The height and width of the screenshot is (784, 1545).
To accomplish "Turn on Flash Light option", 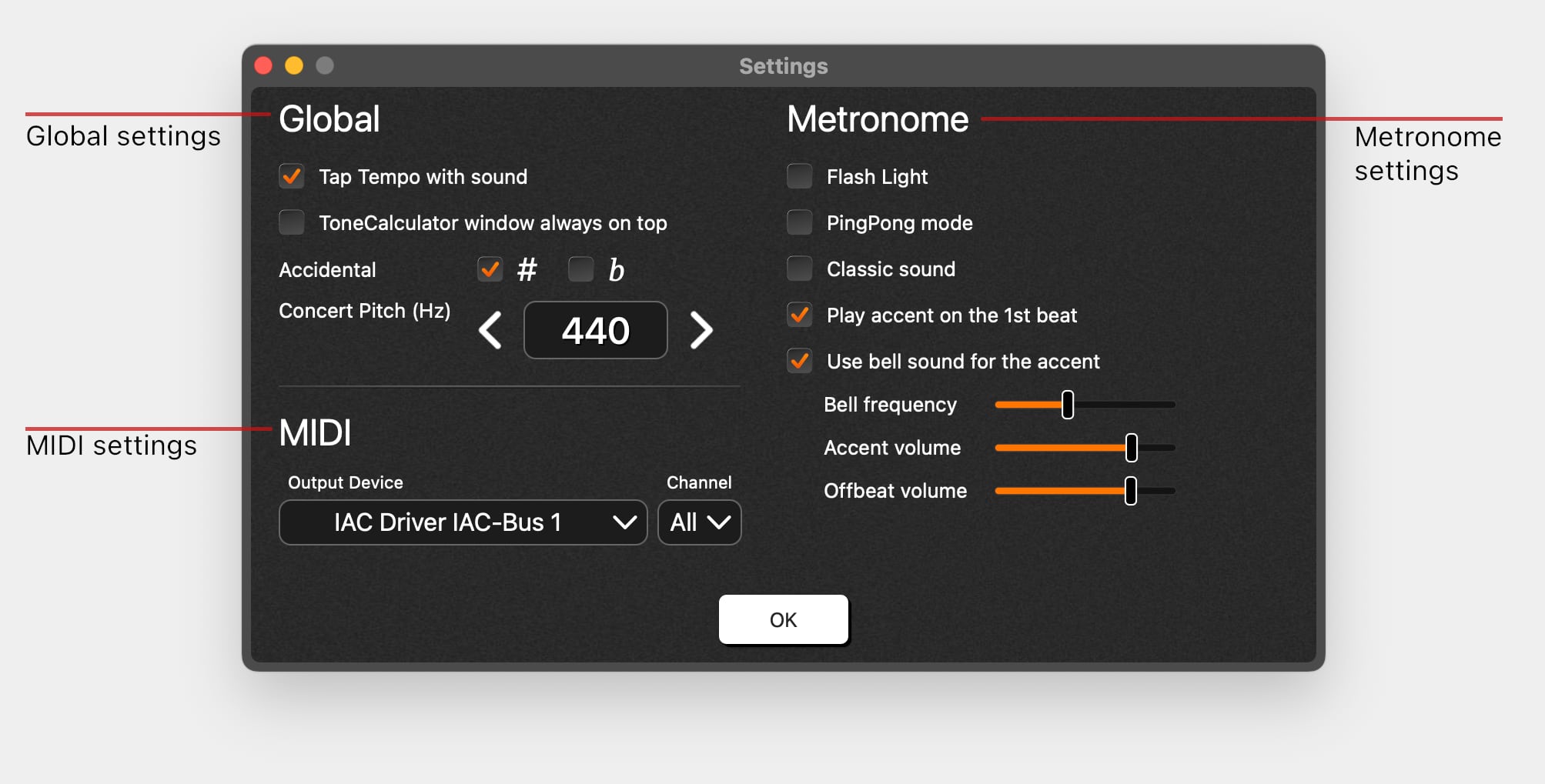I will 800,176.
